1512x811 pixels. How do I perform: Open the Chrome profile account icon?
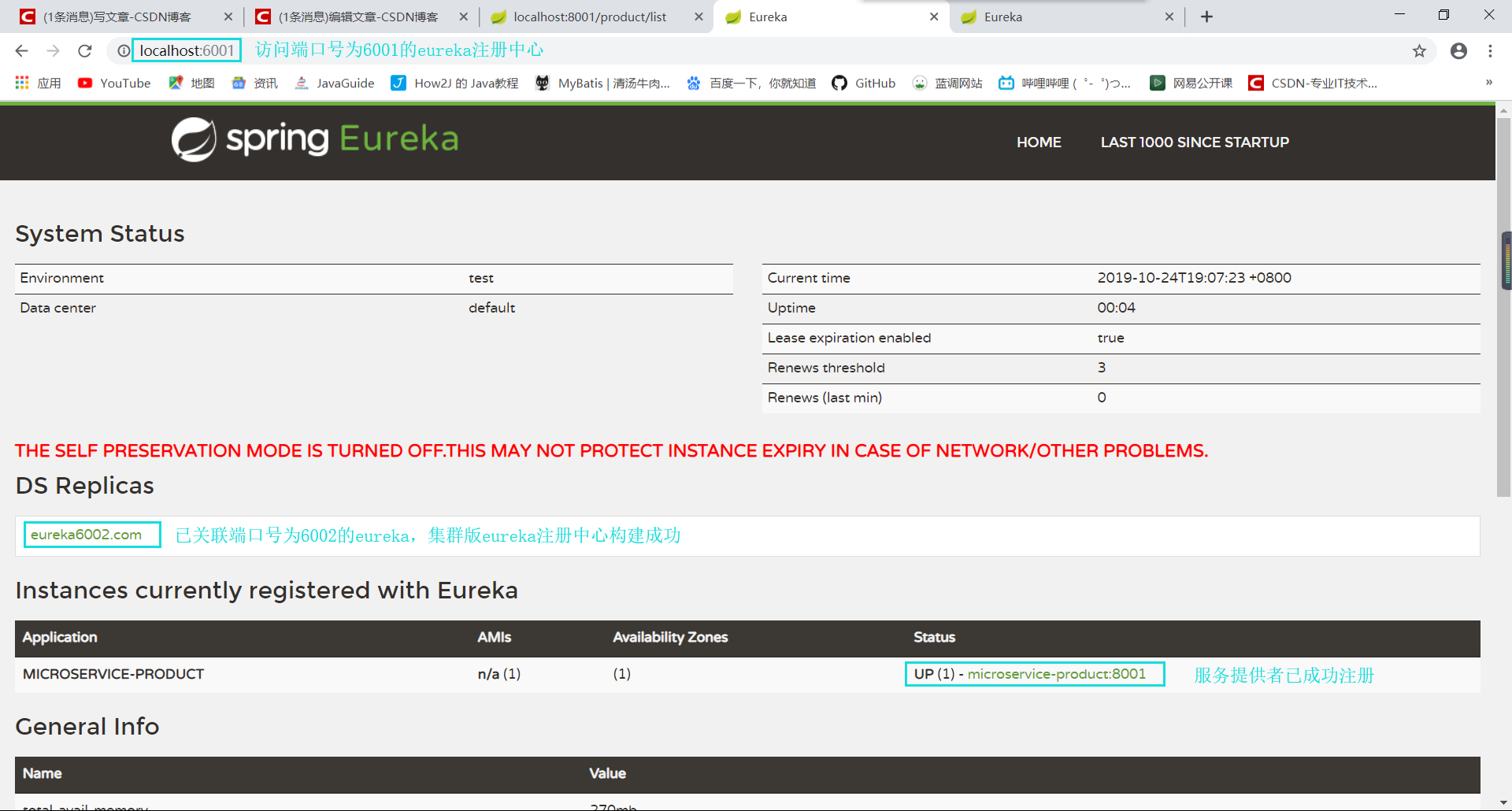click(1458, 51)
